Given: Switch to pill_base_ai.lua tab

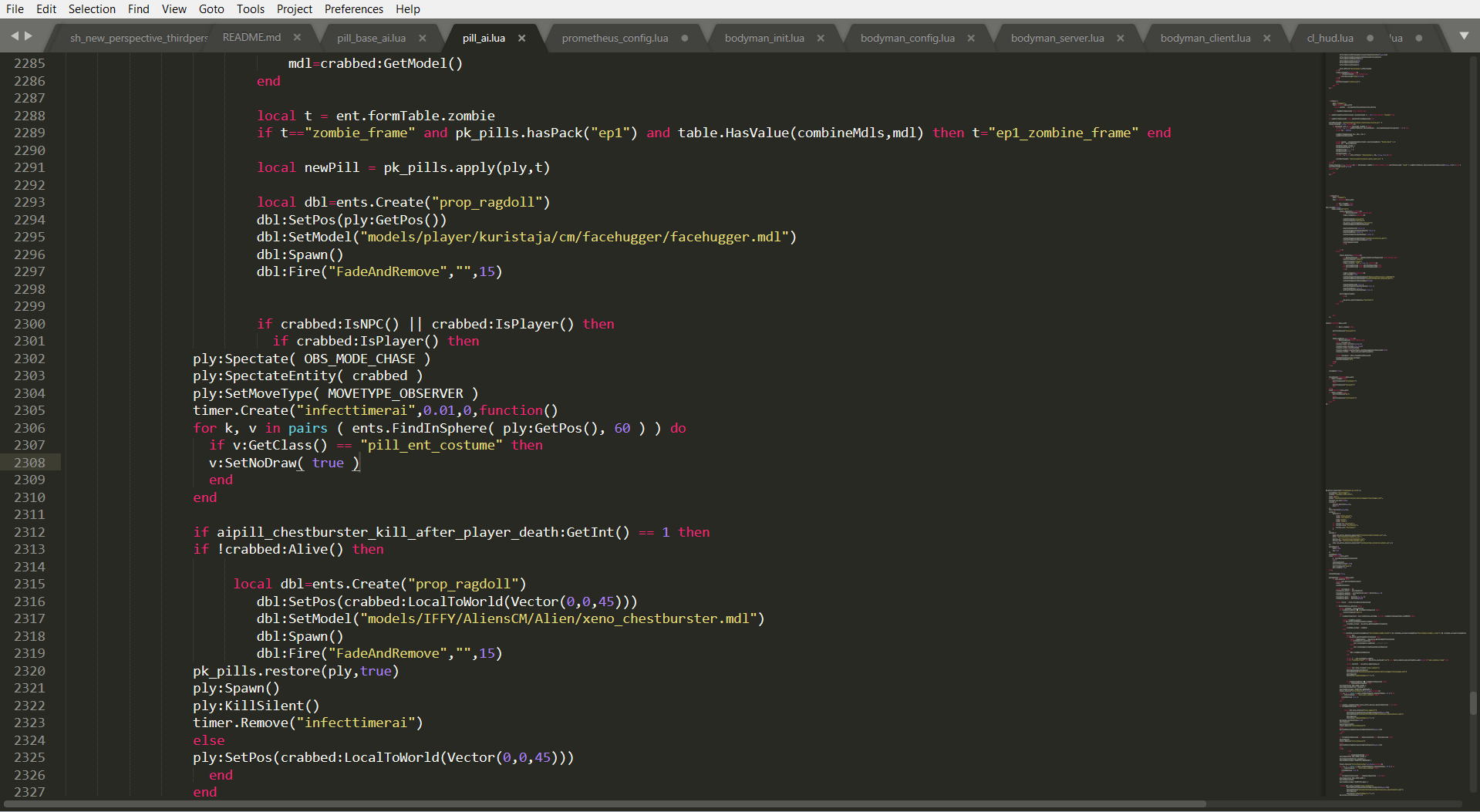Looking at the screenshot, I should pyautogui.click(x=371, y=38).
